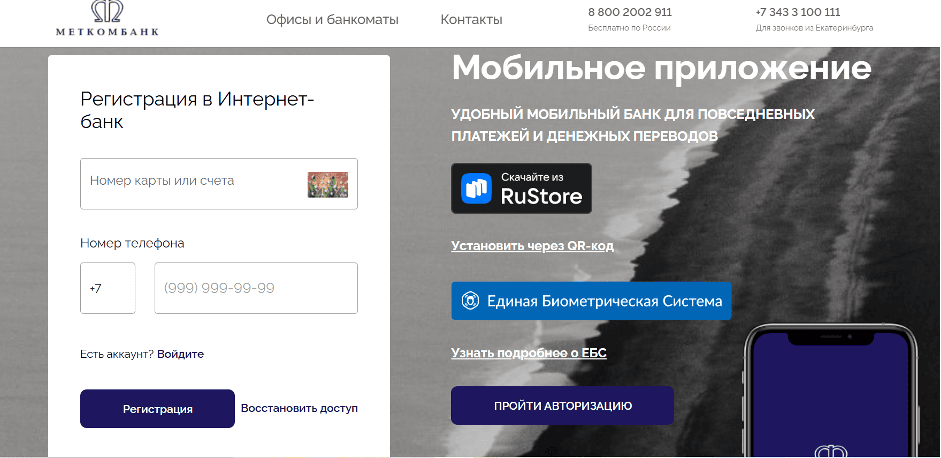
Task: Click ПРОЙТИ АВТОРИЗАЦИЮ button
Action: [562, 406]
